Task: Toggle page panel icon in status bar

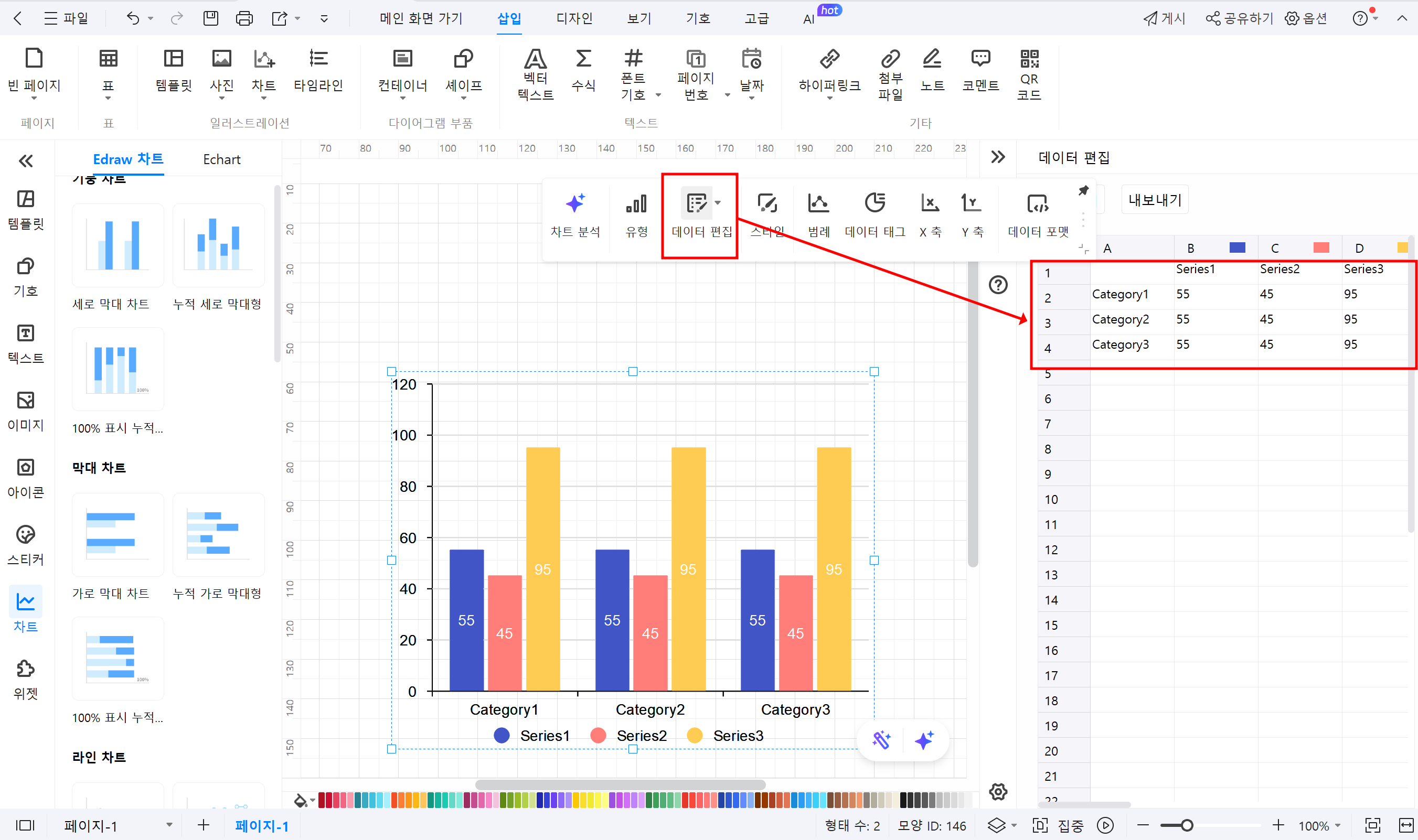Action: tap(25, 825)
